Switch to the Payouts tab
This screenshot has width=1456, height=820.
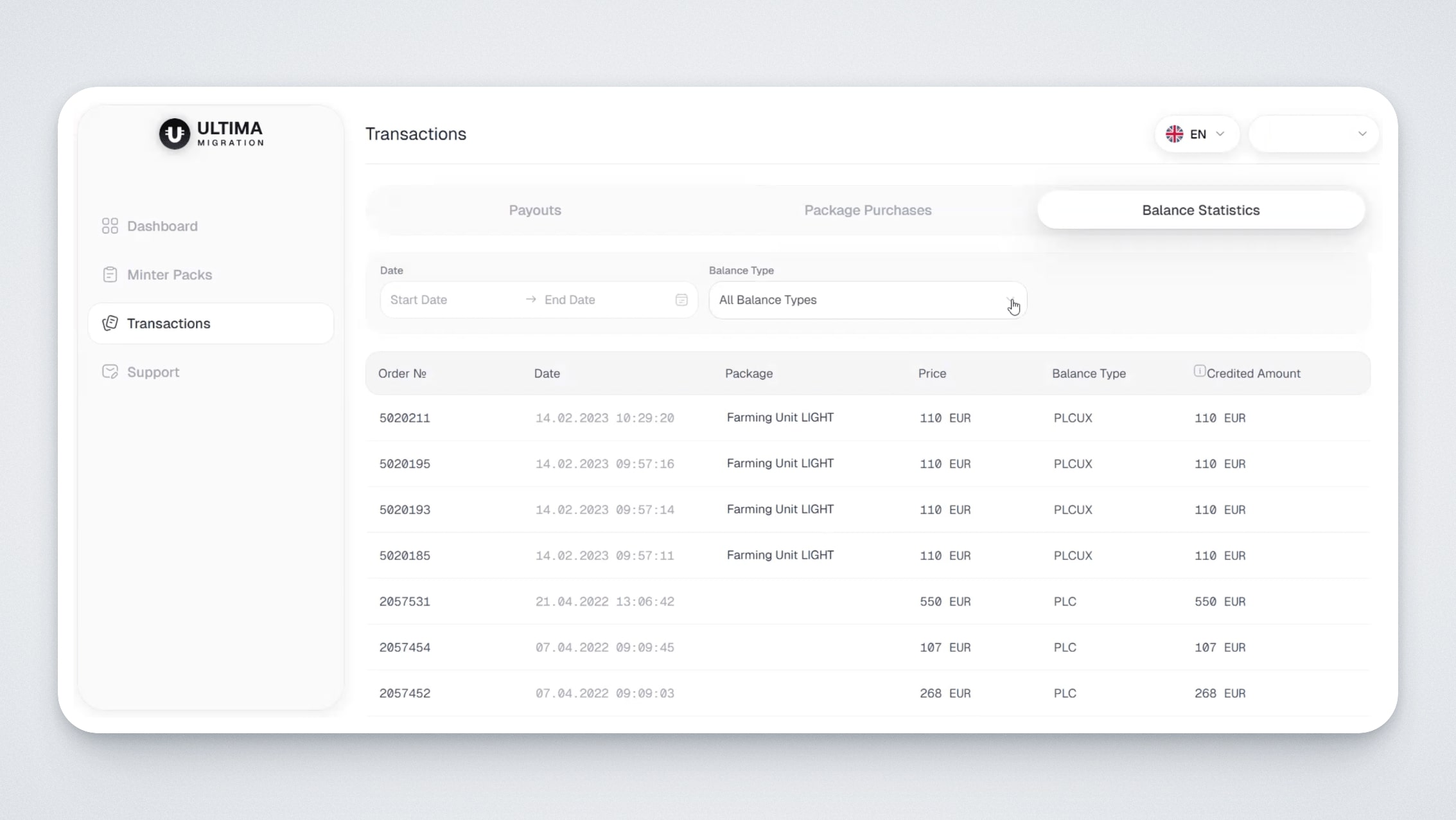[534, 210]
